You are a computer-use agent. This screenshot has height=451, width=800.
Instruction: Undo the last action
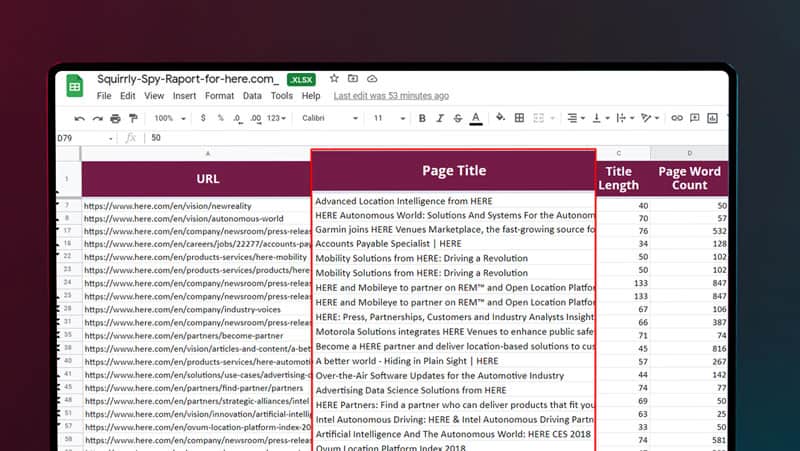[80, 118]
